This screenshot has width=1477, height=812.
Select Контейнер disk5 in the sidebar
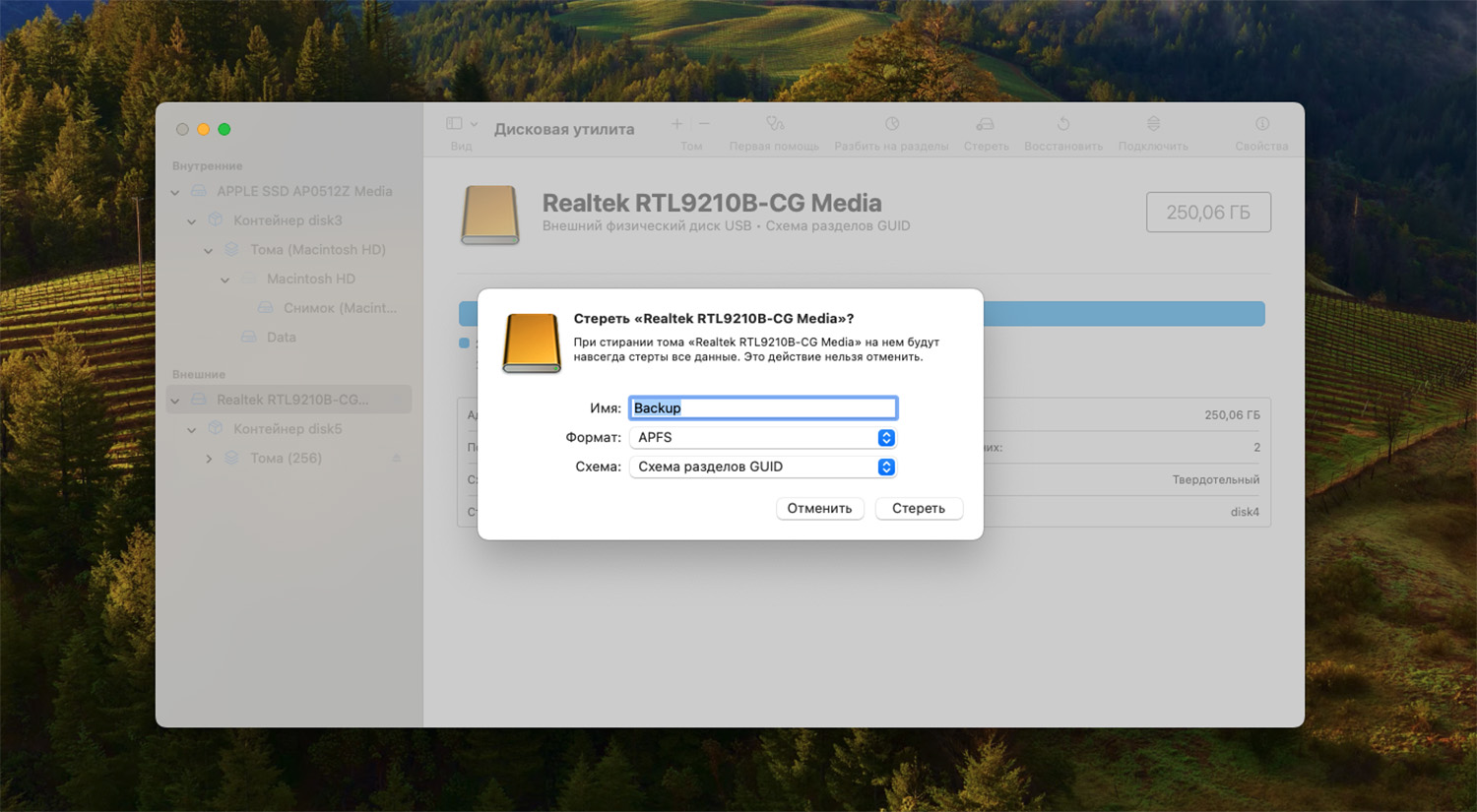tap(289, 429)
